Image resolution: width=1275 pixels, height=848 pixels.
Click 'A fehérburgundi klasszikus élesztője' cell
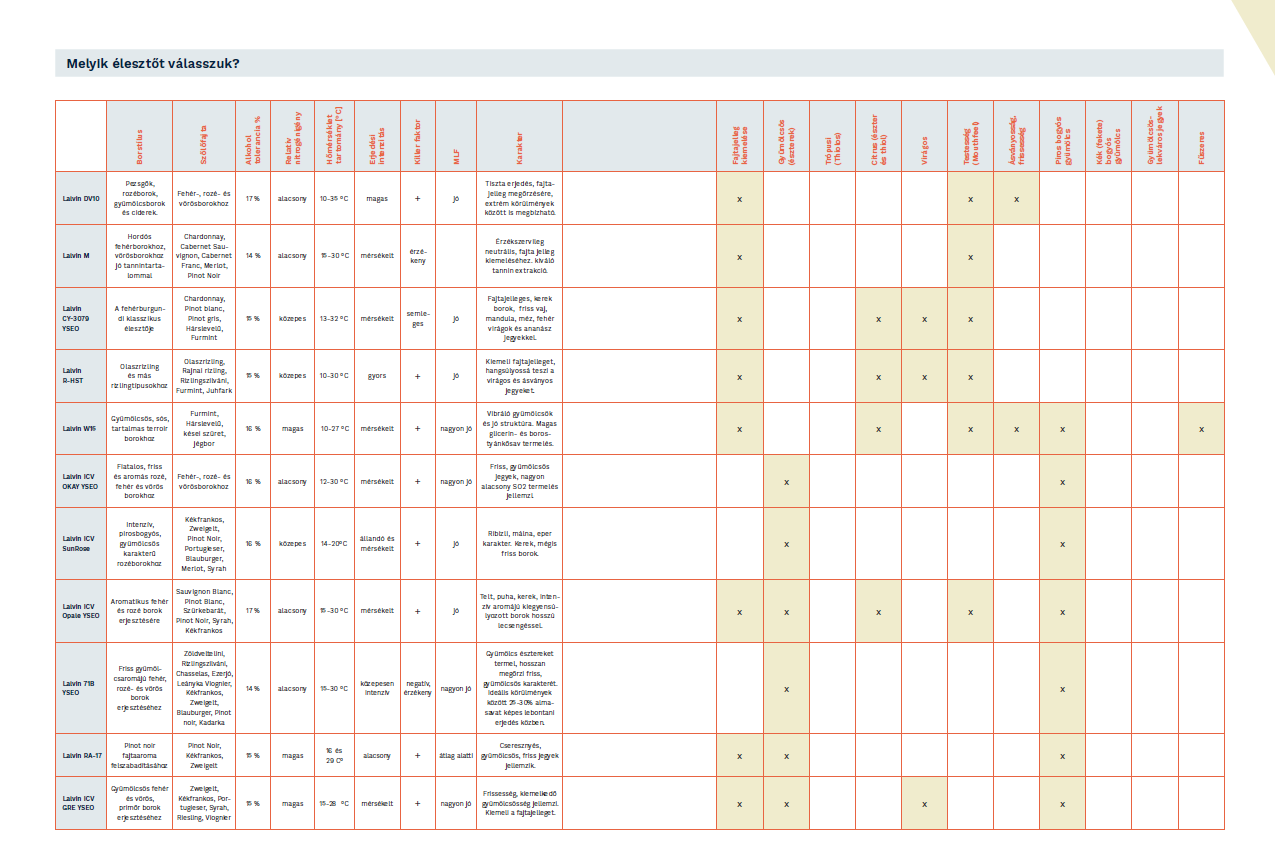click(140, 318)
